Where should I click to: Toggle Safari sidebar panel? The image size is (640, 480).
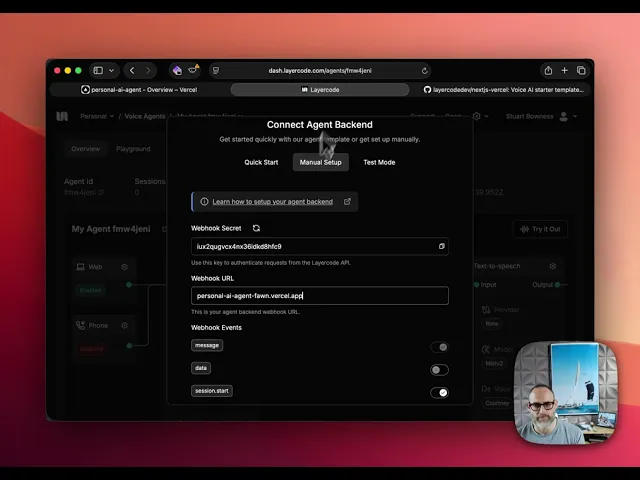click(x=98, y=71)
